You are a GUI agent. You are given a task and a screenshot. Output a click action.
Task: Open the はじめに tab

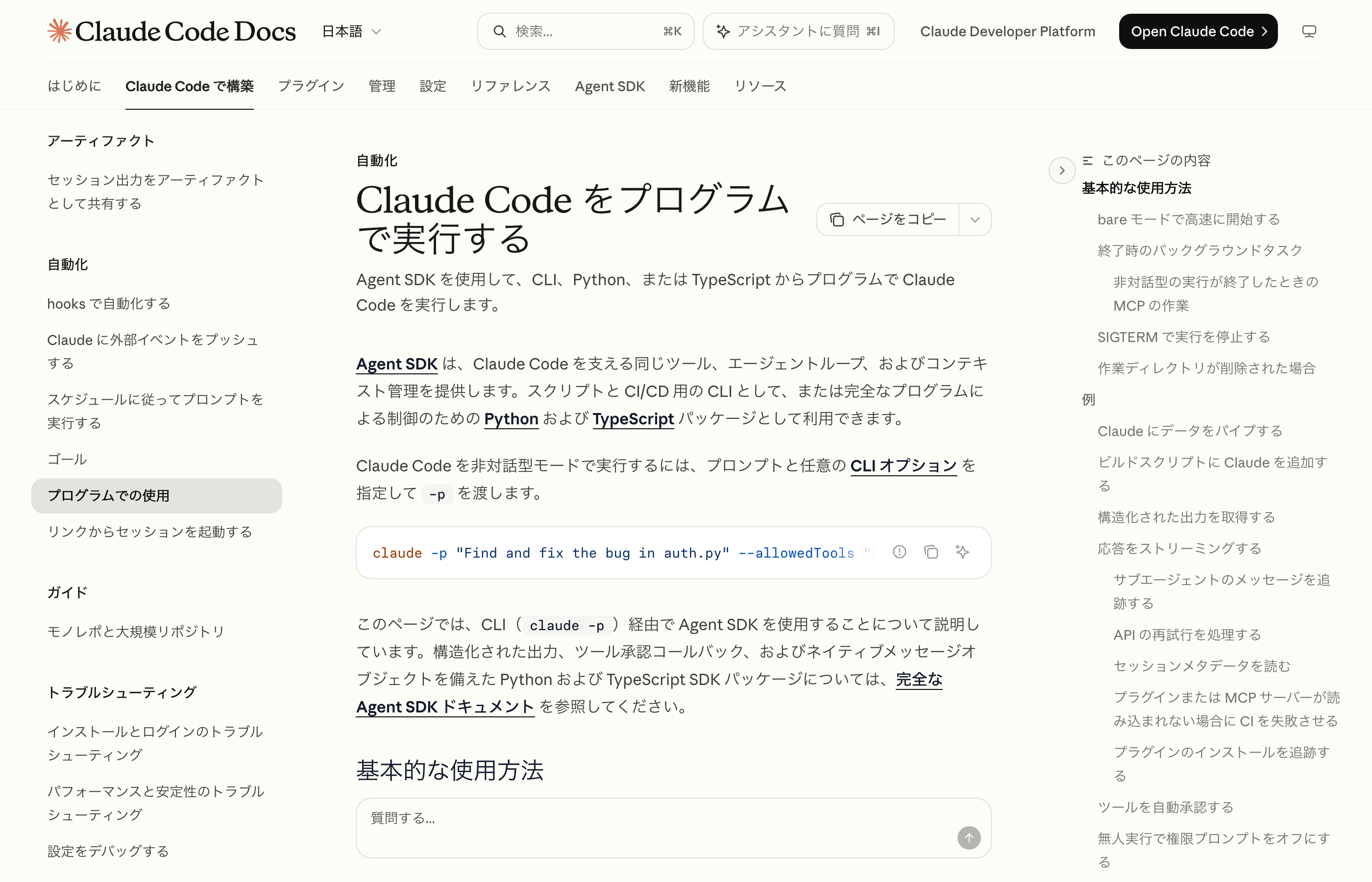[74, 86]
